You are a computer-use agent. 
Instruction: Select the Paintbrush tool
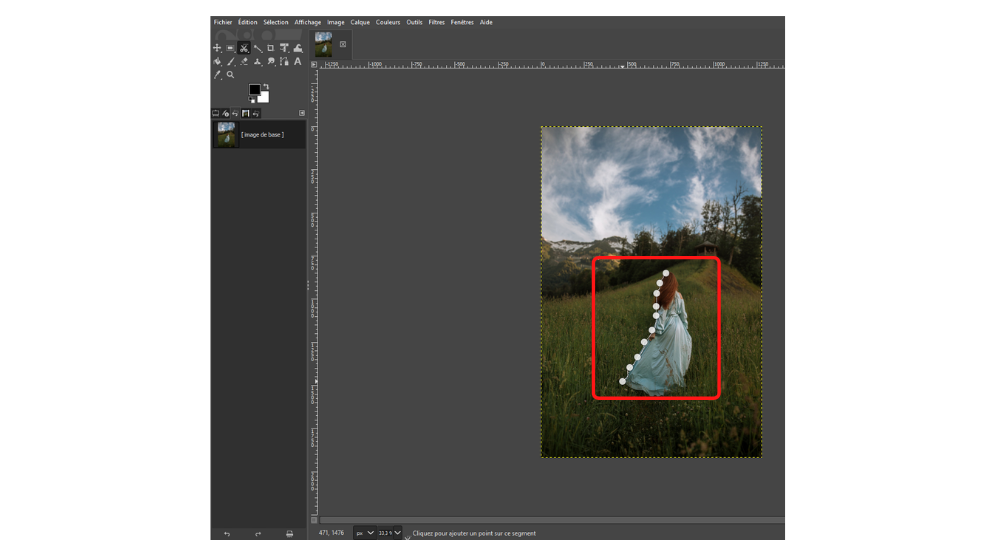(x=230, y=61)
